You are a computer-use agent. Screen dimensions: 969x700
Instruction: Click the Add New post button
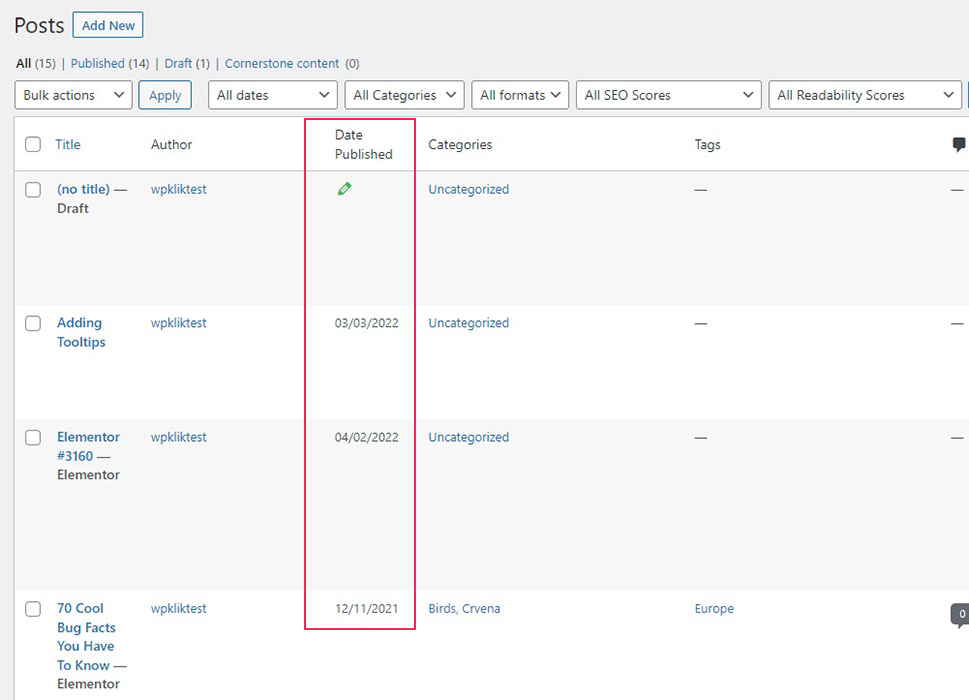[108, 25]
